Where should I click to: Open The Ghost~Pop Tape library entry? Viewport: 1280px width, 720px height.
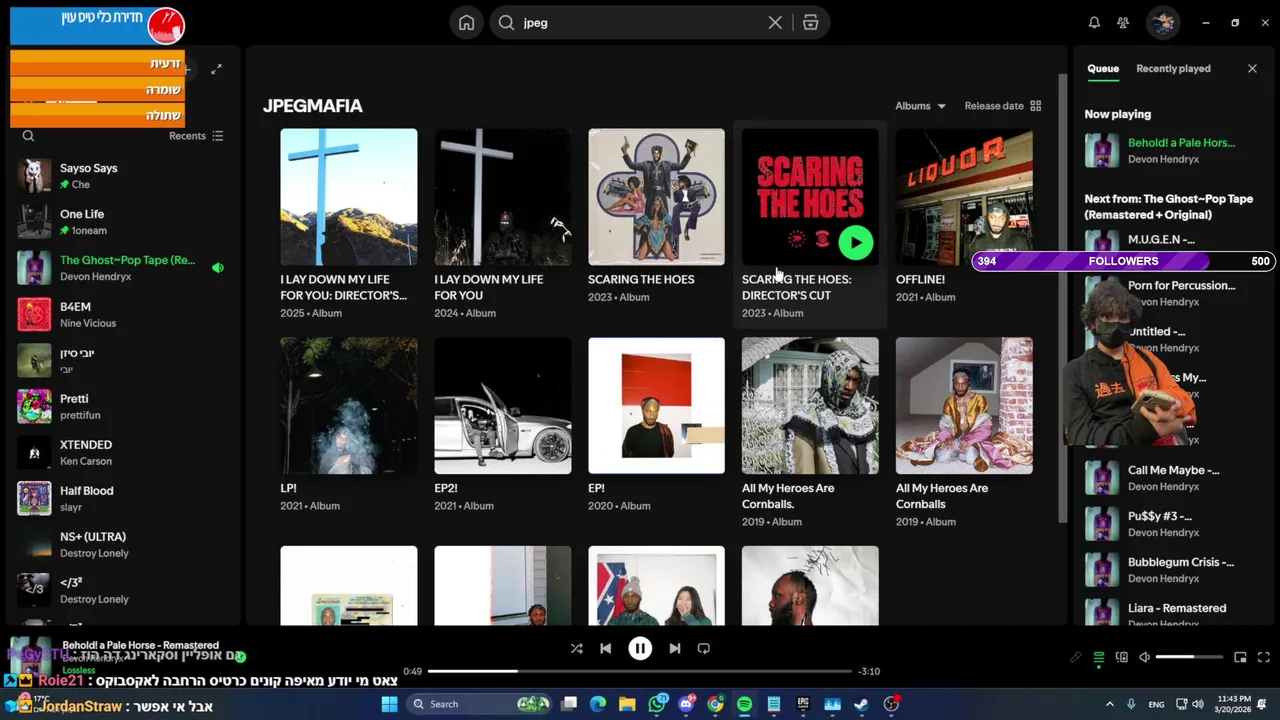coord(122,268)
